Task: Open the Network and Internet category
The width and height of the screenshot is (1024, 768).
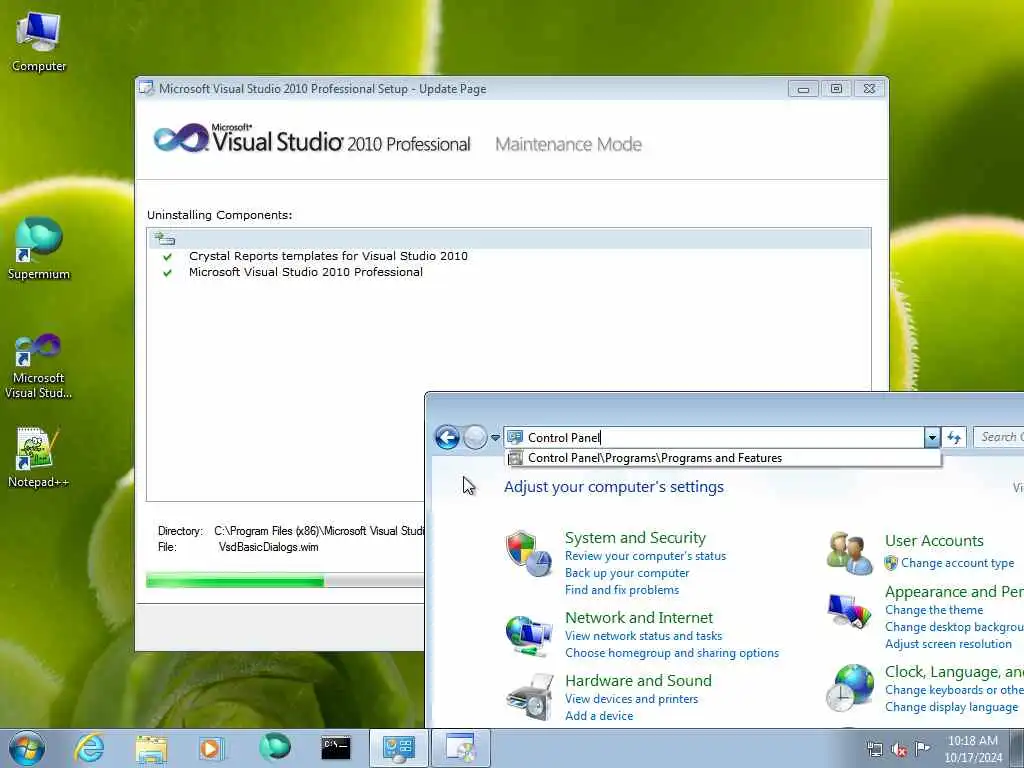Action: (639, 617)
